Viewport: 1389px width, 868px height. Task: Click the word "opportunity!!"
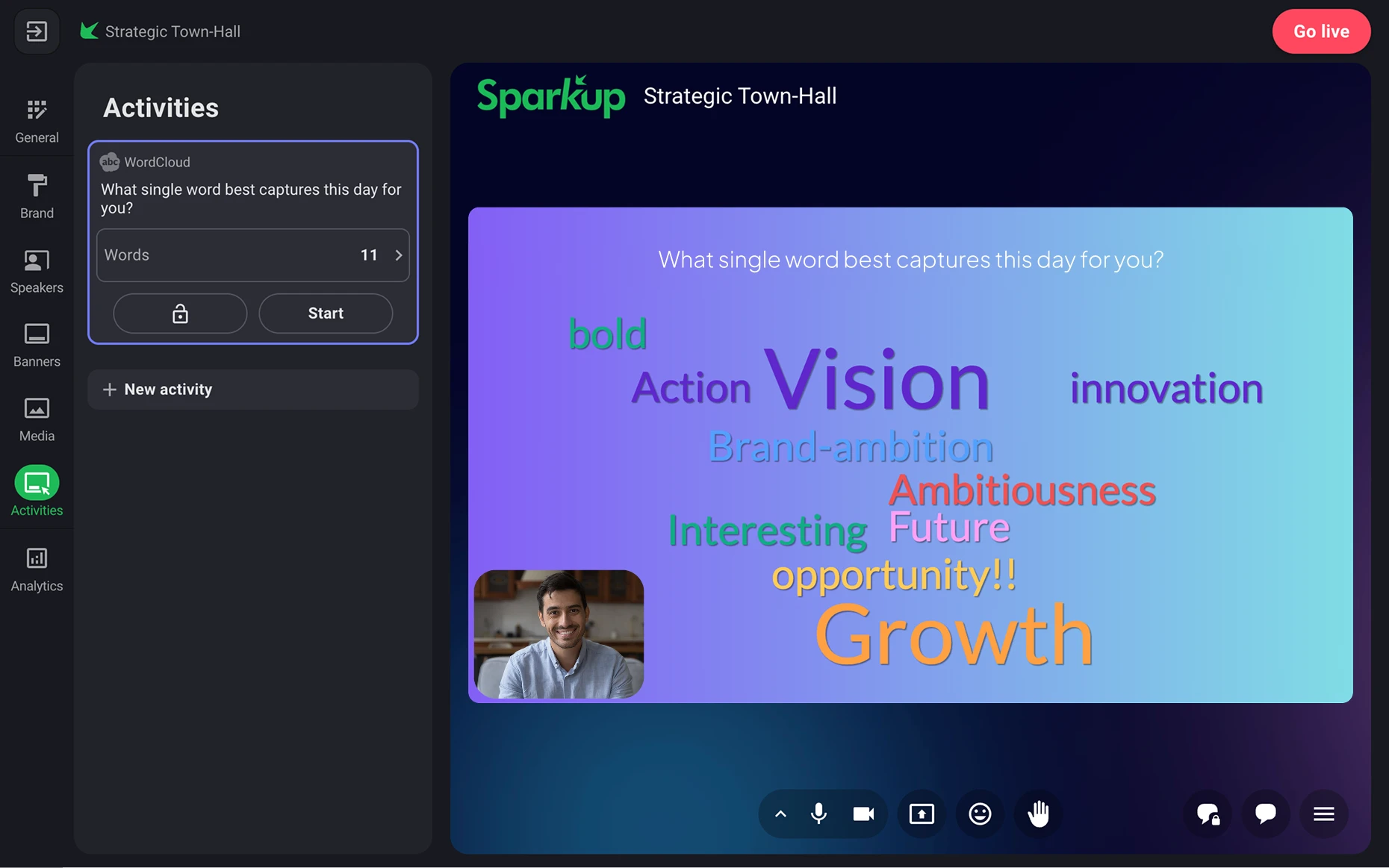click(x=894, y=575)
